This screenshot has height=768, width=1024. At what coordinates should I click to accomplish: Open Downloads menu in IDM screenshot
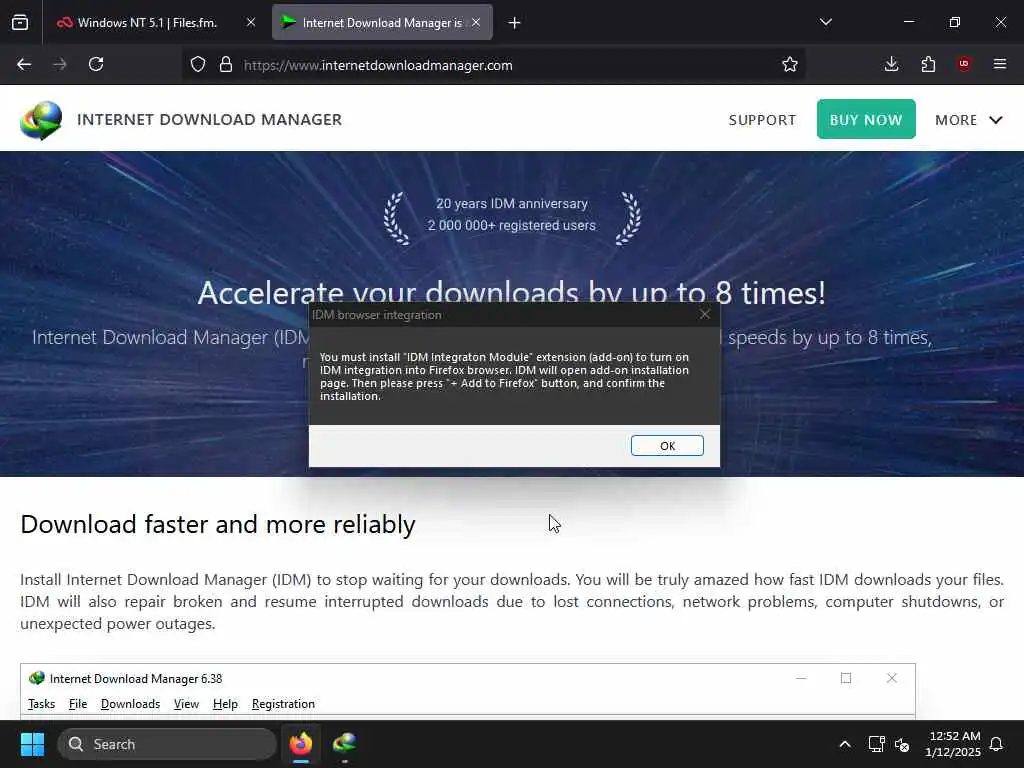click(x=131, y=704)
